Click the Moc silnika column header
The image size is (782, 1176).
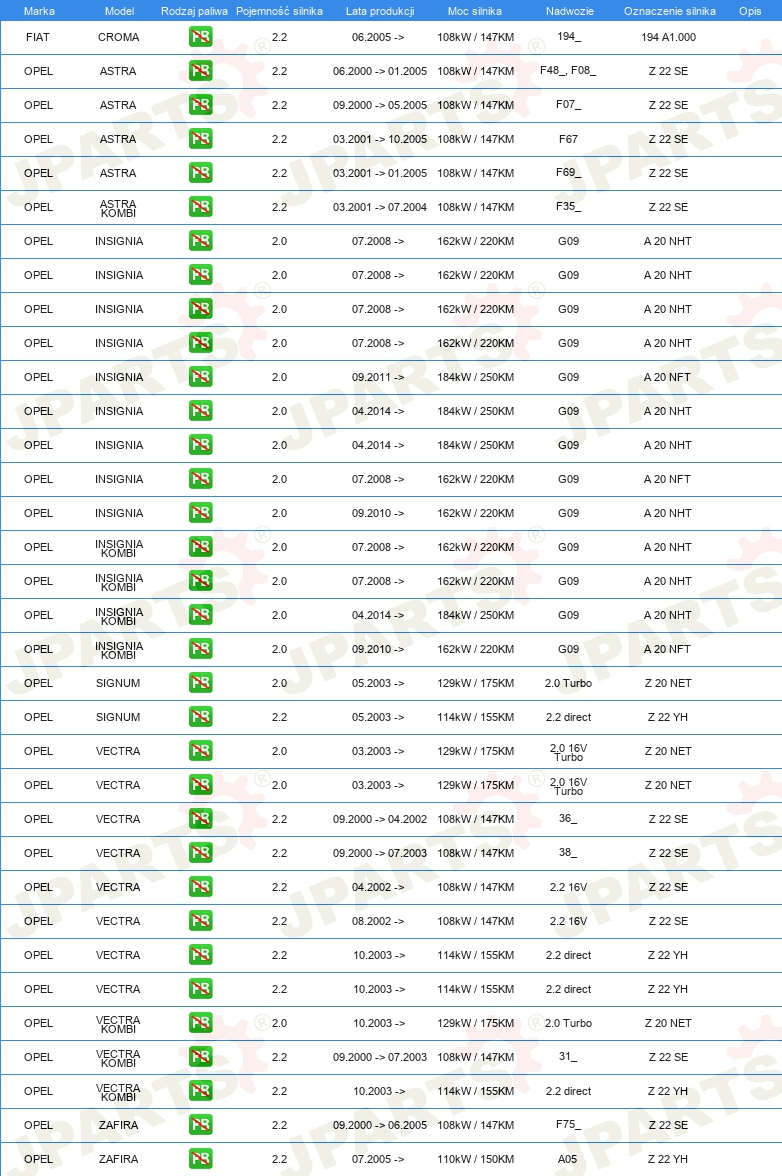coord(475,11)
